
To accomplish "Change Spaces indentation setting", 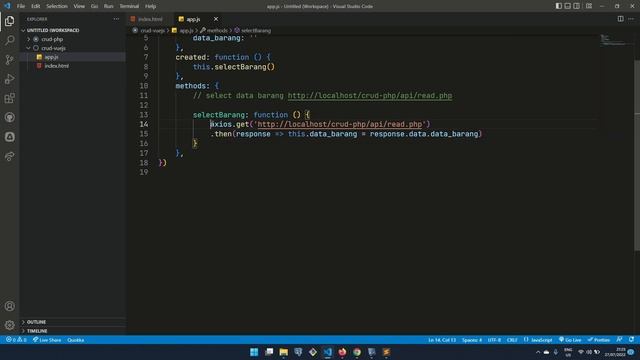I will [471, 340].
